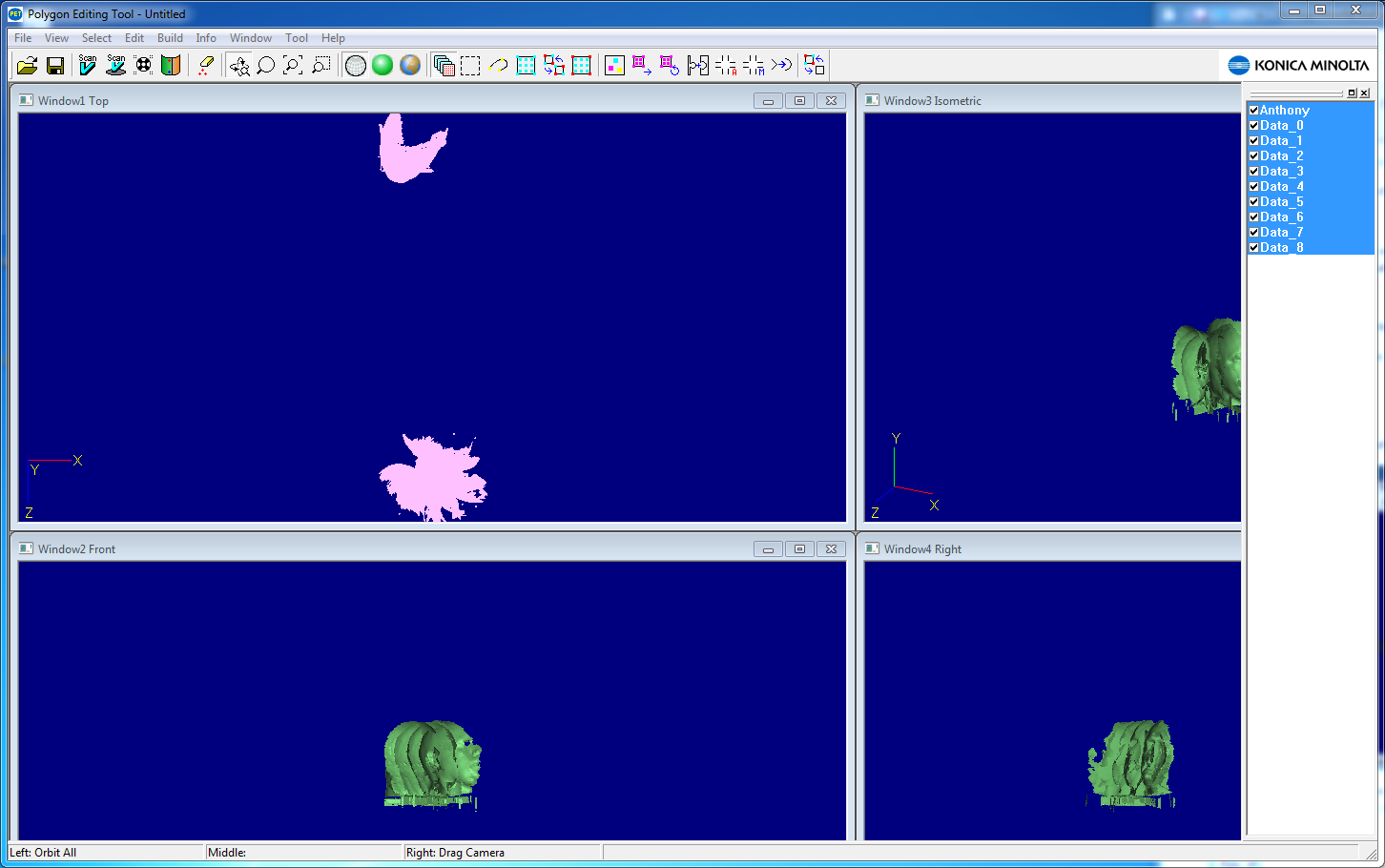Click the green head model in Front view
Image resolution: width=1385 pixels, height=868 pixels.
(433, 763)
